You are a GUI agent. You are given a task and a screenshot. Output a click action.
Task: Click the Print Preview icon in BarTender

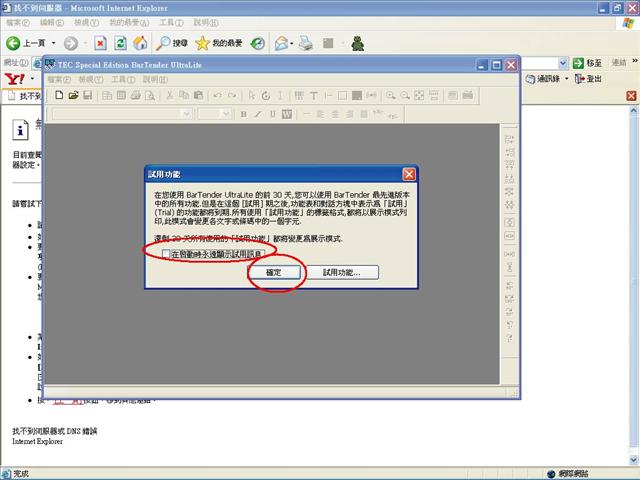point(150,95)
